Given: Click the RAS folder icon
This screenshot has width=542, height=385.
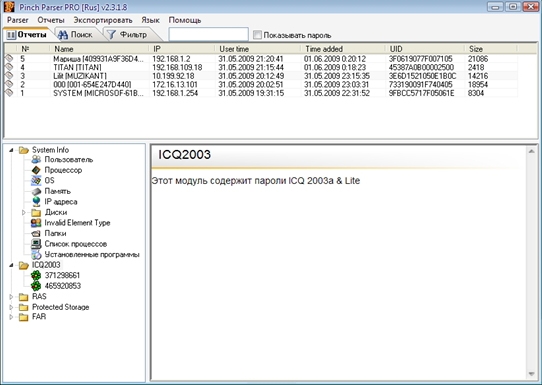Looking at the screenshot, I should click(24, 297).
